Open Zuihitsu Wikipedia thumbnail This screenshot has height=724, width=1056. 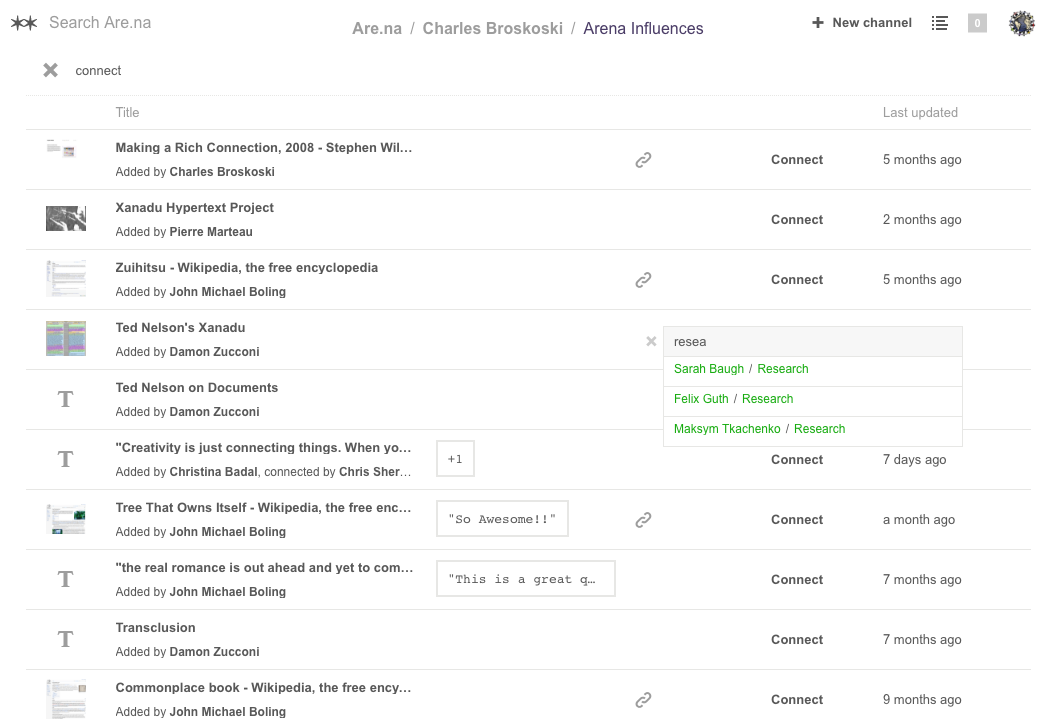pos(66,279)
